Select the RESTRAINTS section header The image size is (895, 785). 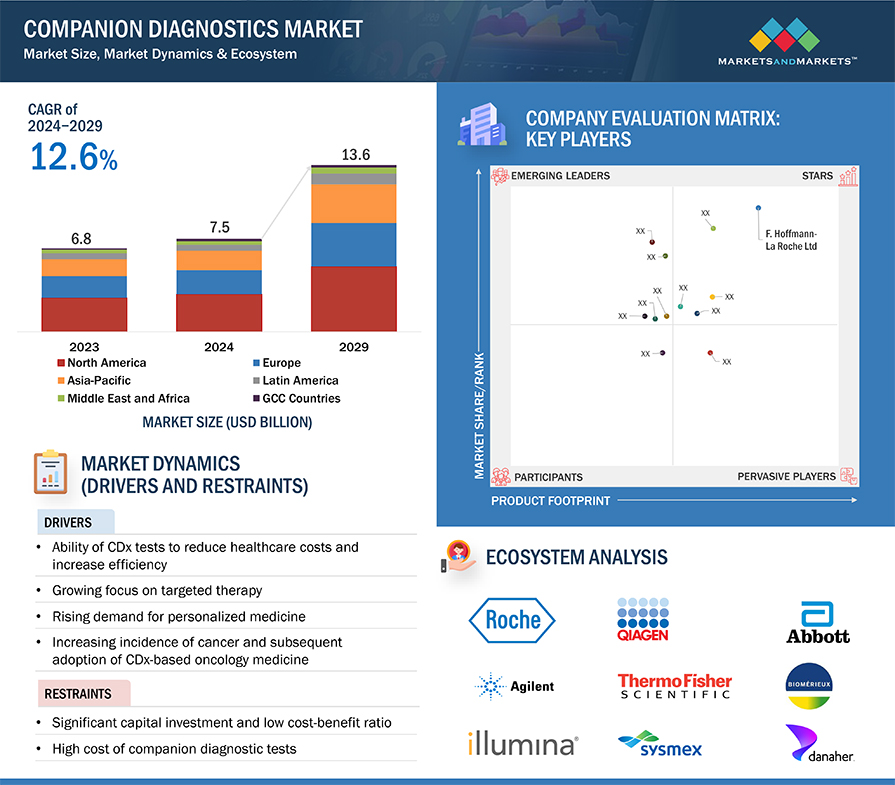click(78, 692)
